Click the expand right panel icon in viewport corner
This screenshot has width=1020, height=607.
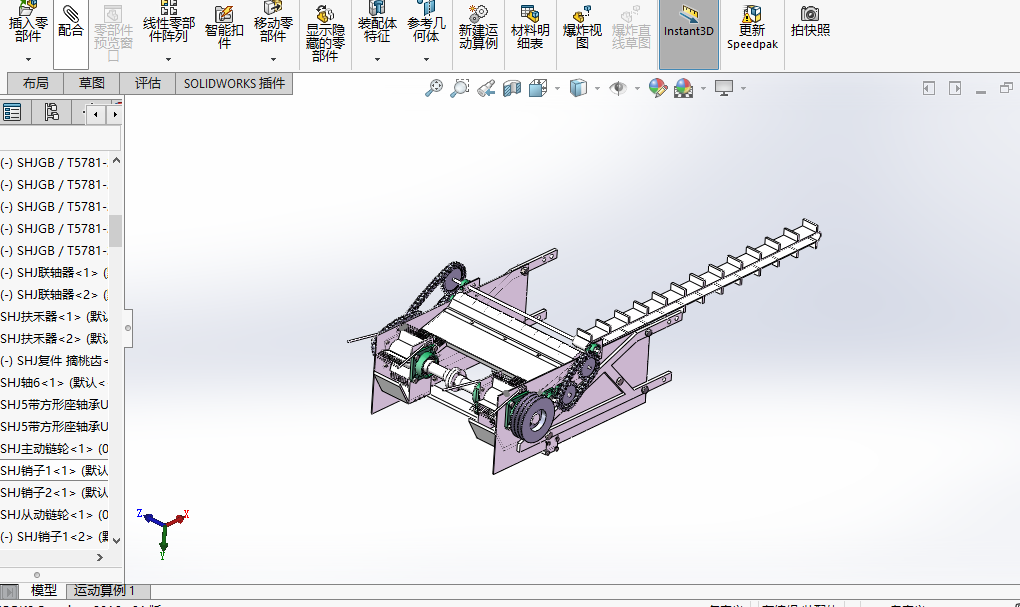click(955, 88)
